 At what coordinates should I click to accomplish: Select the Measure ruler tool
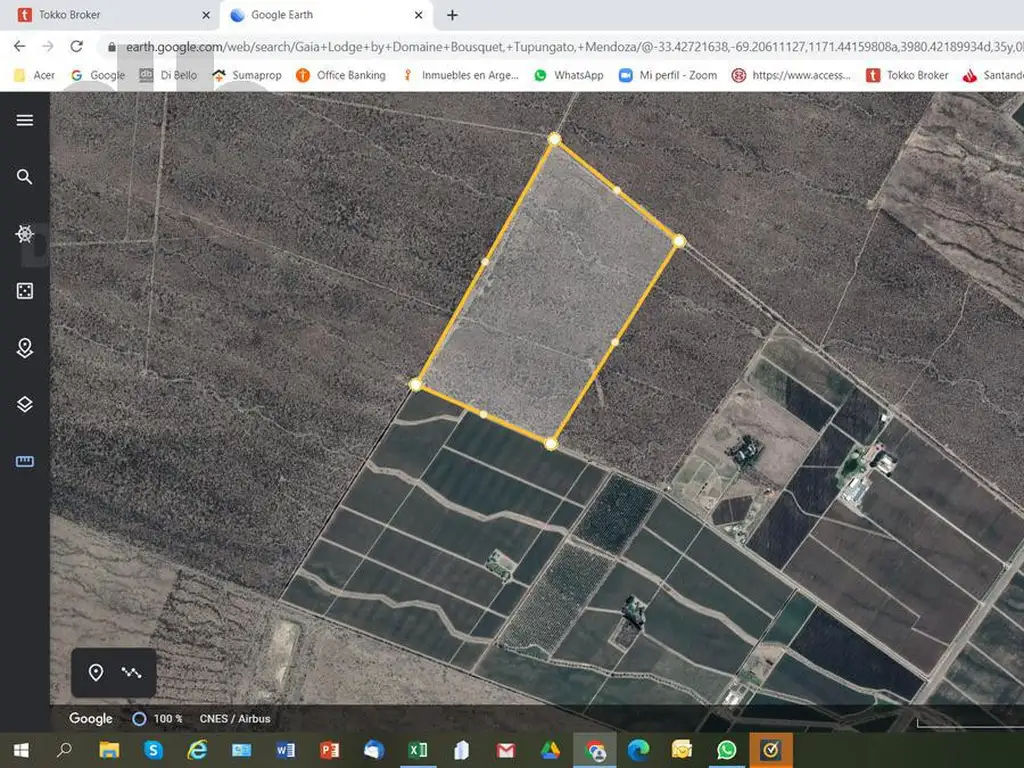pyautogui.click(x=25, y=461)
